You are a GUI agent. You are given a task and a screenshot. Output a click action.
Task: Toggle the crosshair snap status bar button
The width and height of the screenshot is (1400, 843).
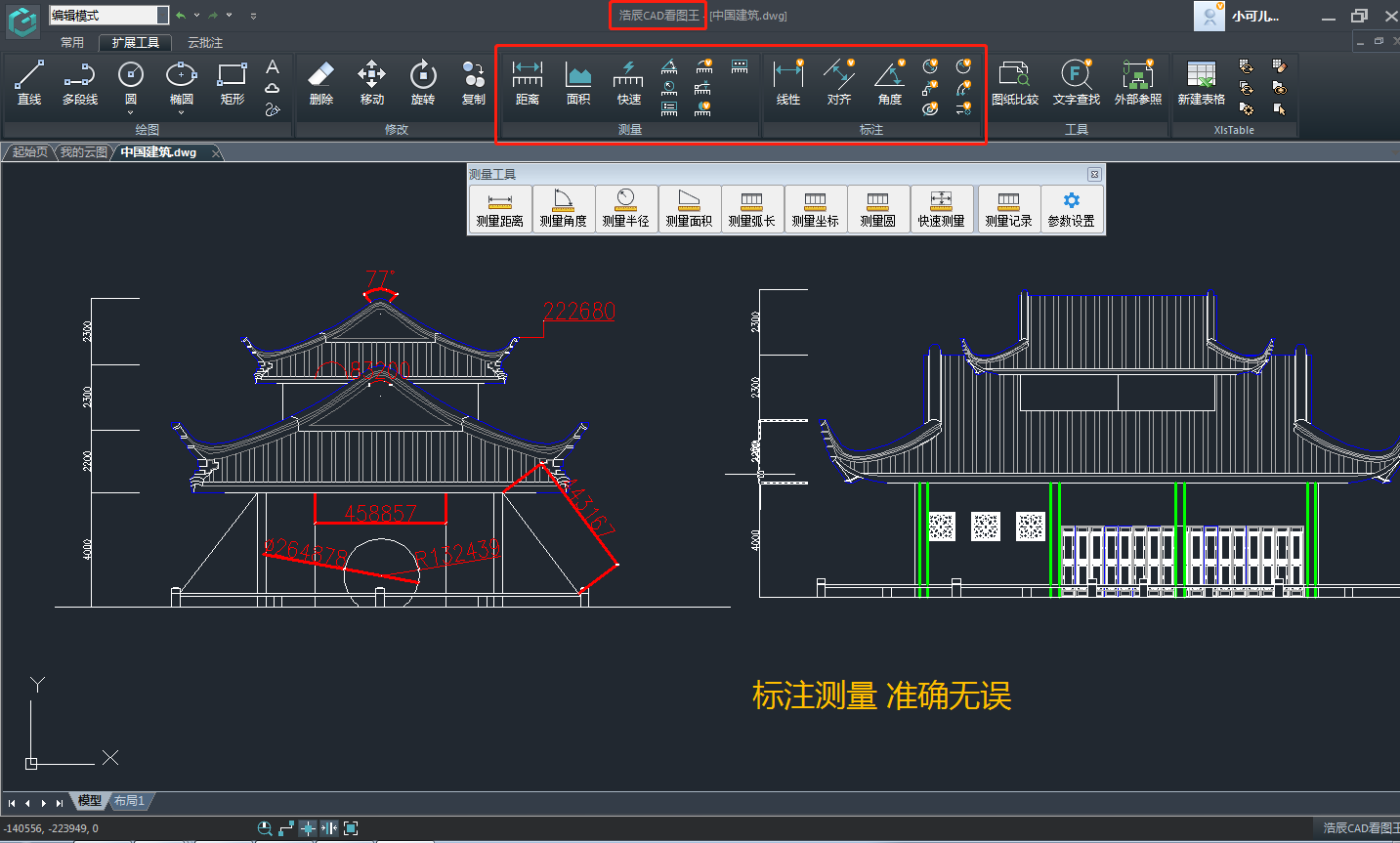[x=308, y=828]
